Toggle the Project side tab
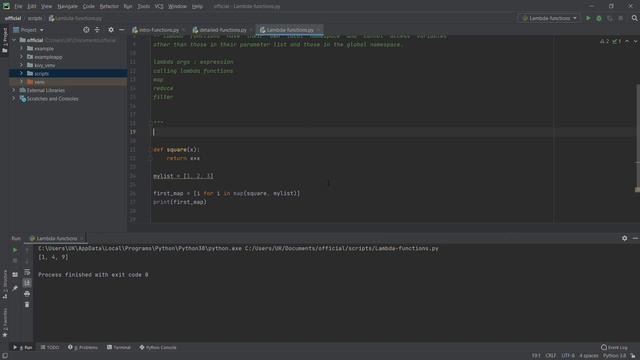Image resolution: width=640 pixels, height=360 pixels. (5, 40)
